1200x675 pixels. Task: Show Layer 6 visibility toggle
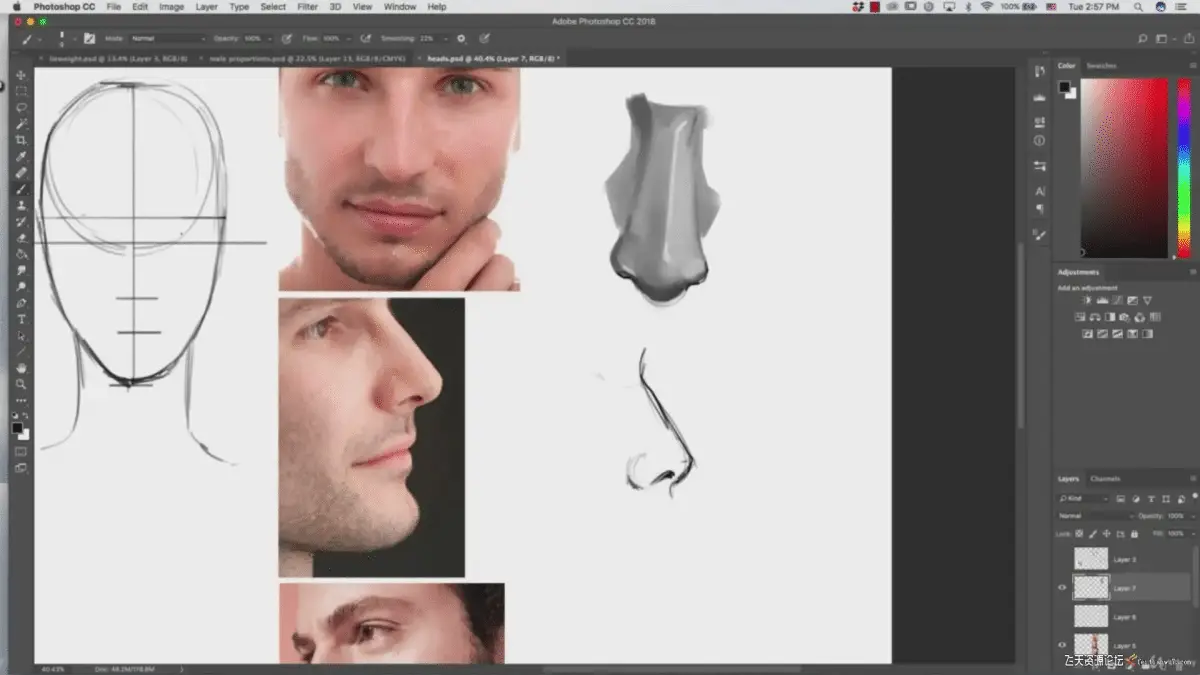[x=1062, y=617]
